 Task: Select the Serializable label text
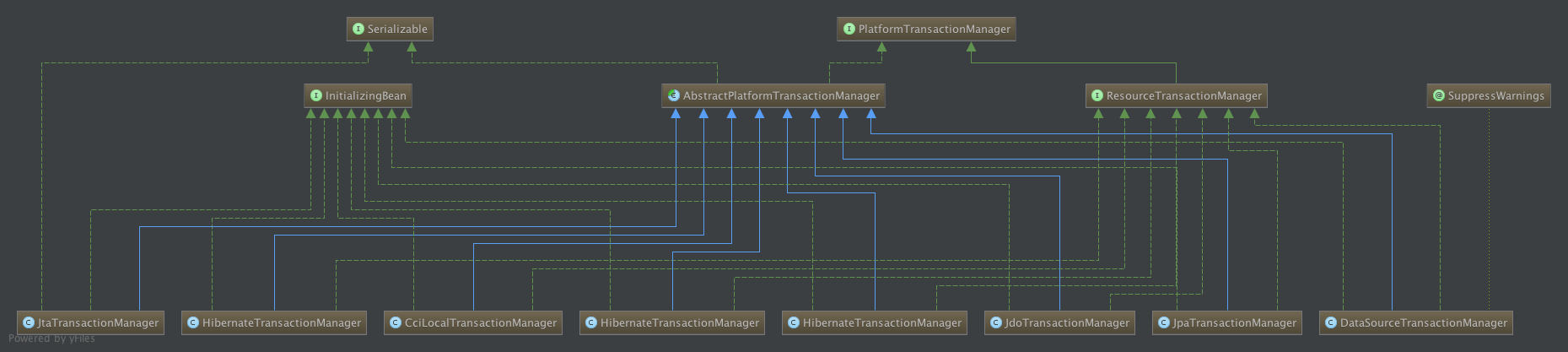[397, 29]
